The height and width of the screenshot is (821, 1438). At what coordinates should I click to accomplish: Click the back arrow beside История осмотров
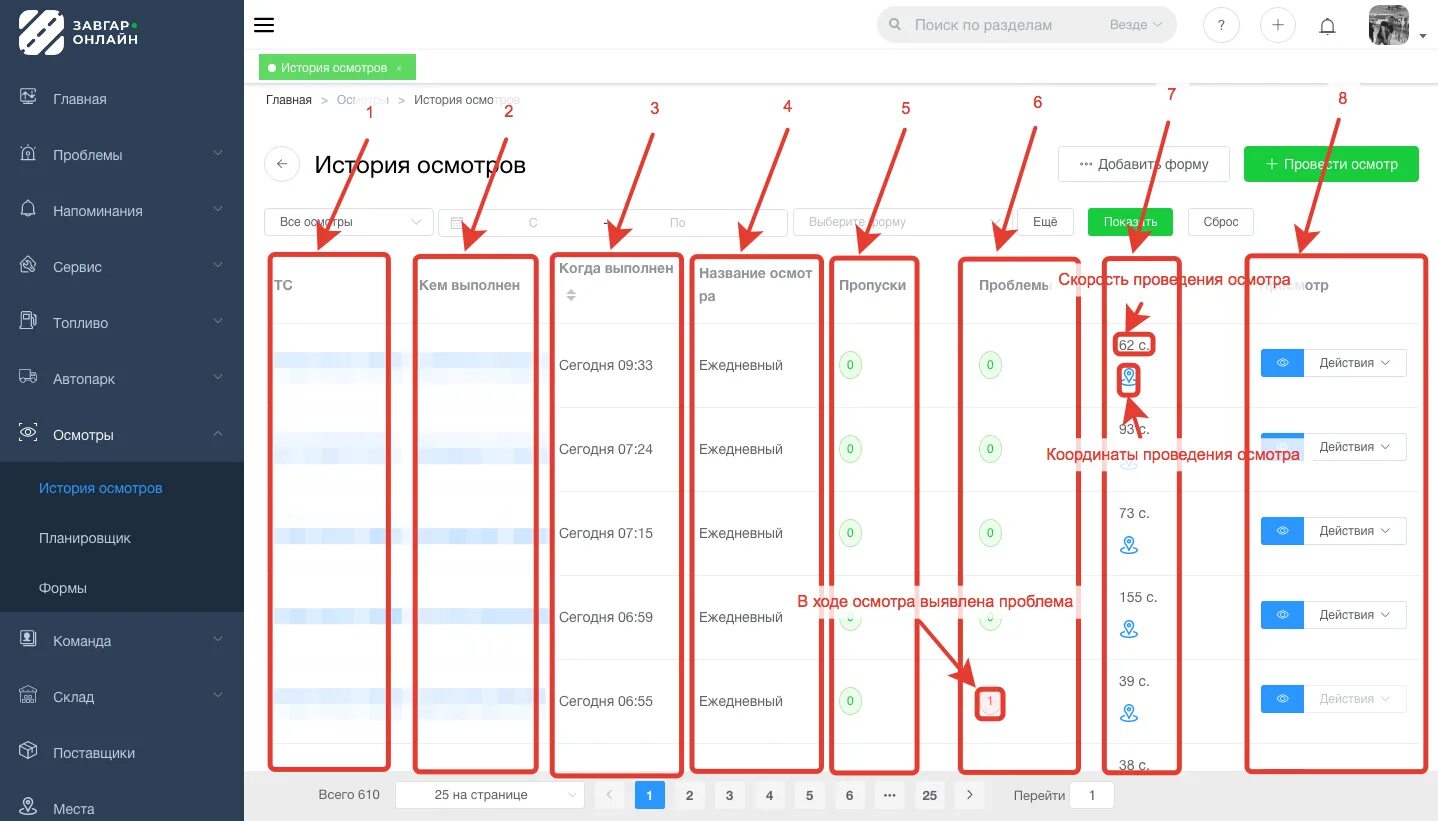click(282, 164)
